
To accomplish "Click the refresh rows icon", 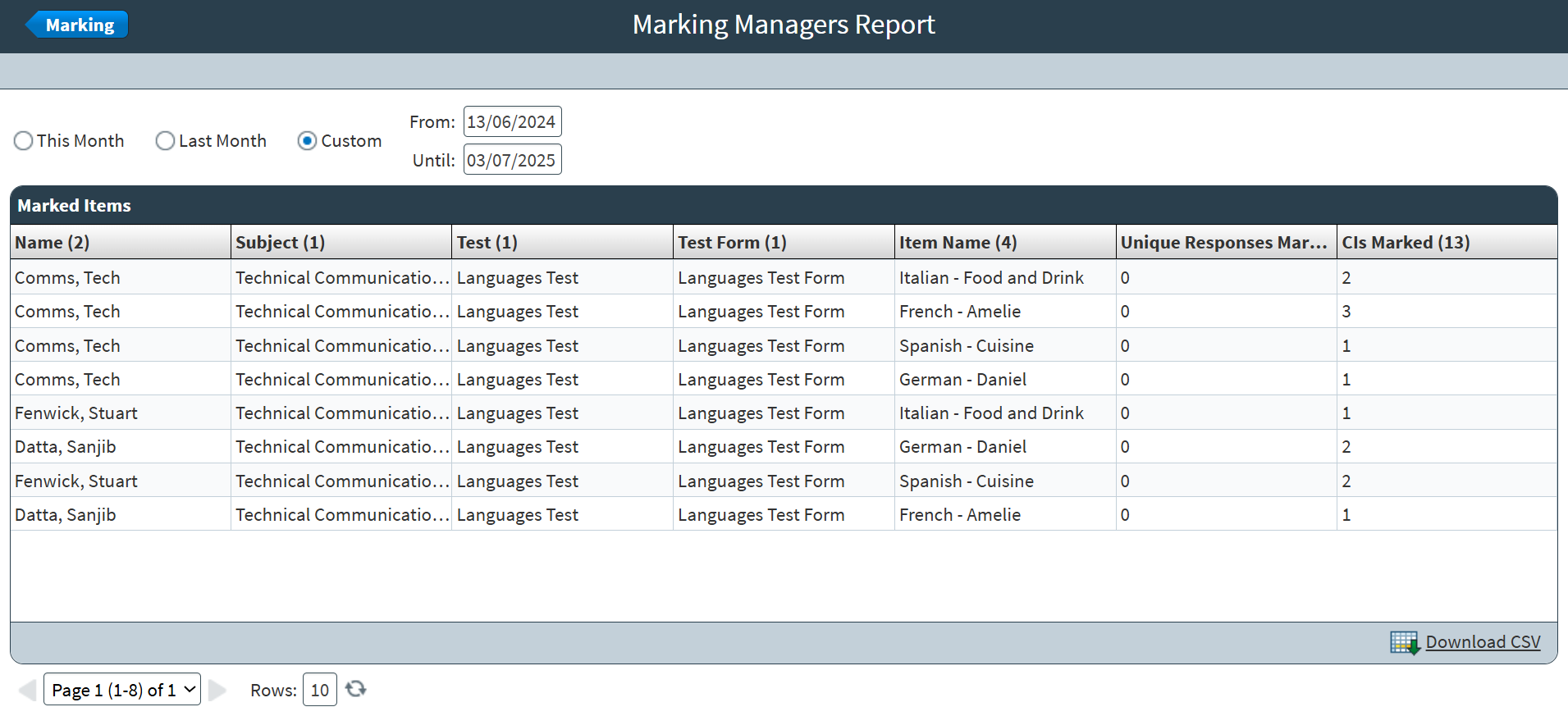I will (355, 689).
